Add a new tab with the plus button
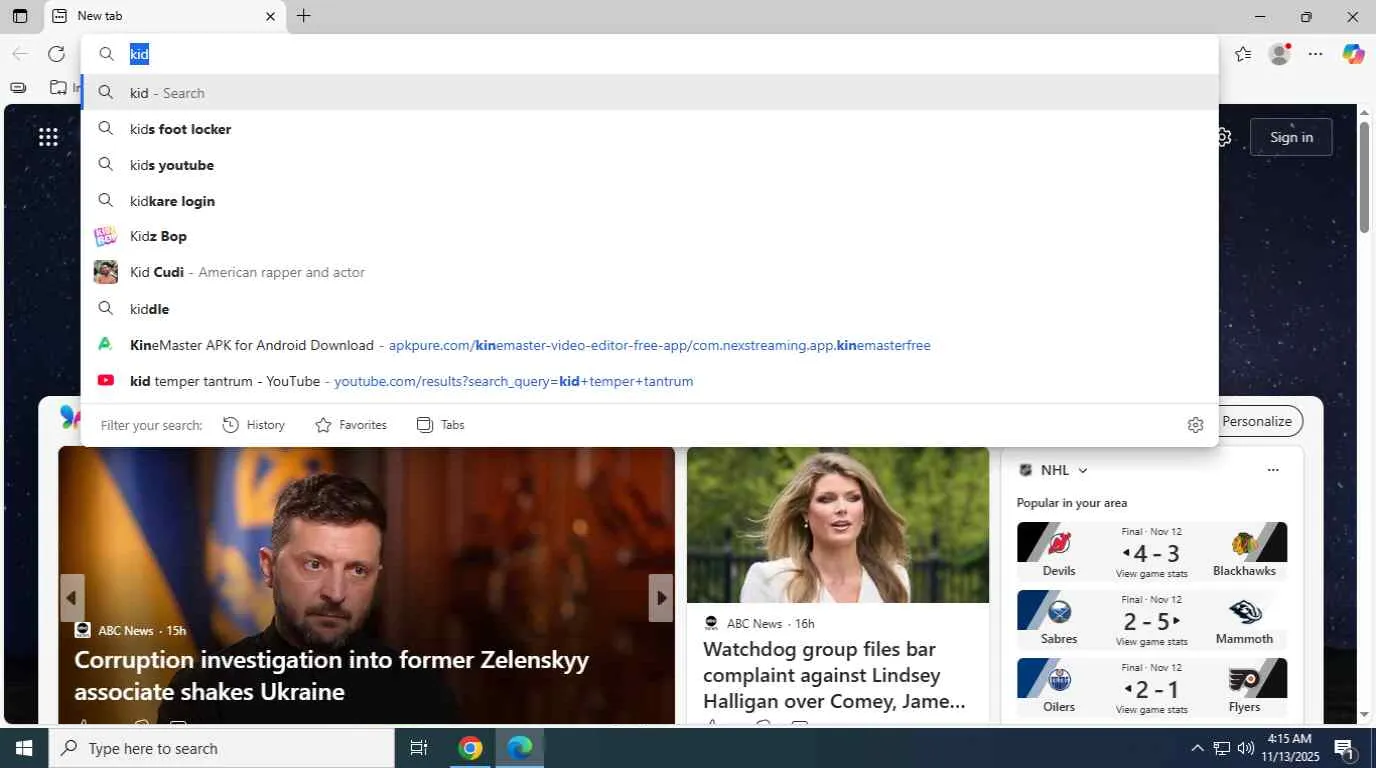The width and height of the screenshot is (1376, 768). (x=304, y=16)
